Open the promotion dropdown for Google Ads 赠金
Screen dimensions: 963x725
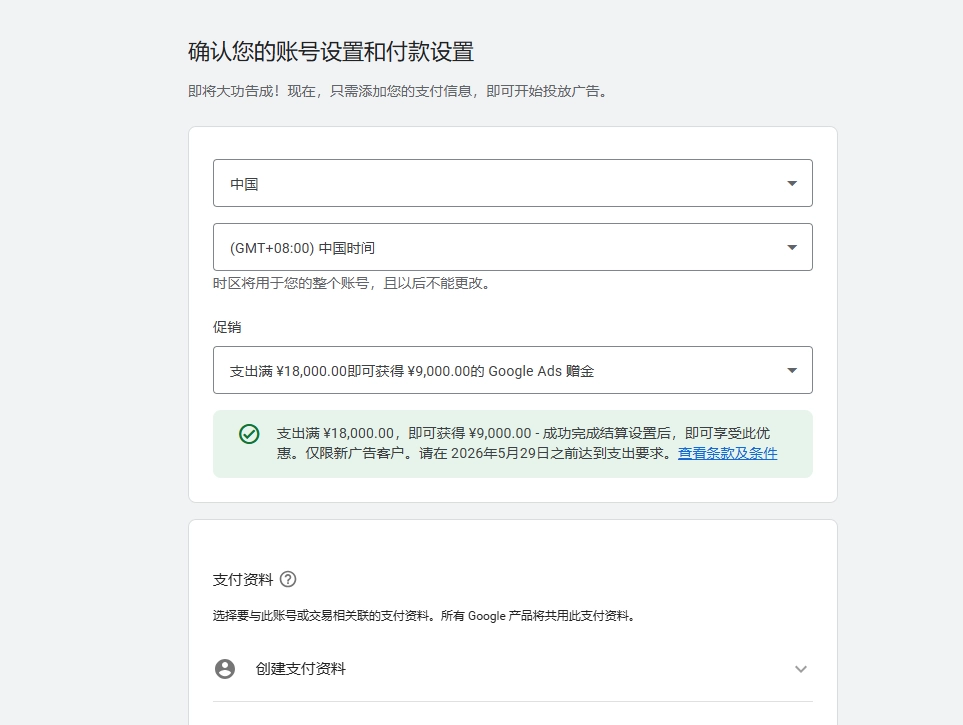(513, 370)
